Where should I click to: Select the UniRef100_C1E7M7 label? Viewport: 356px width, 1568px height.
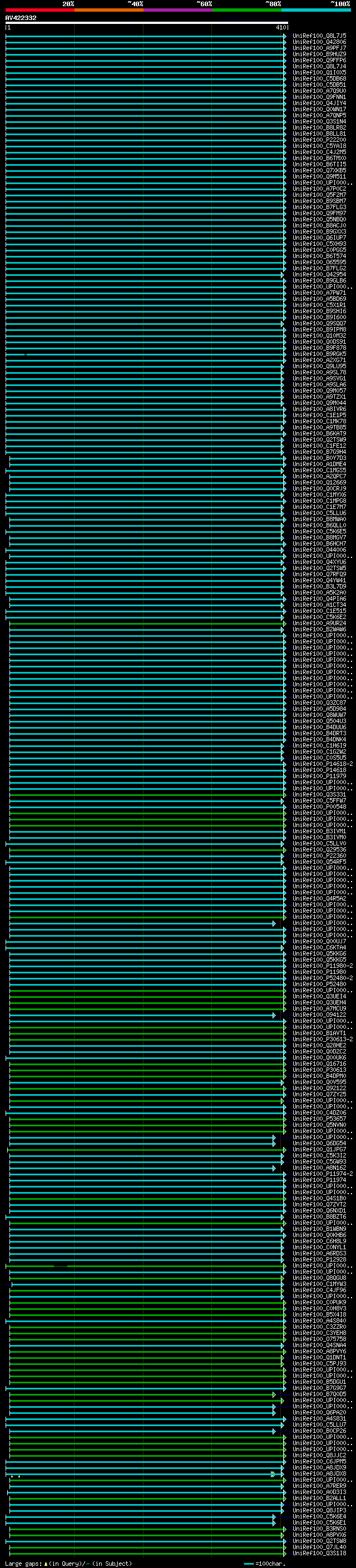[319, 507]
